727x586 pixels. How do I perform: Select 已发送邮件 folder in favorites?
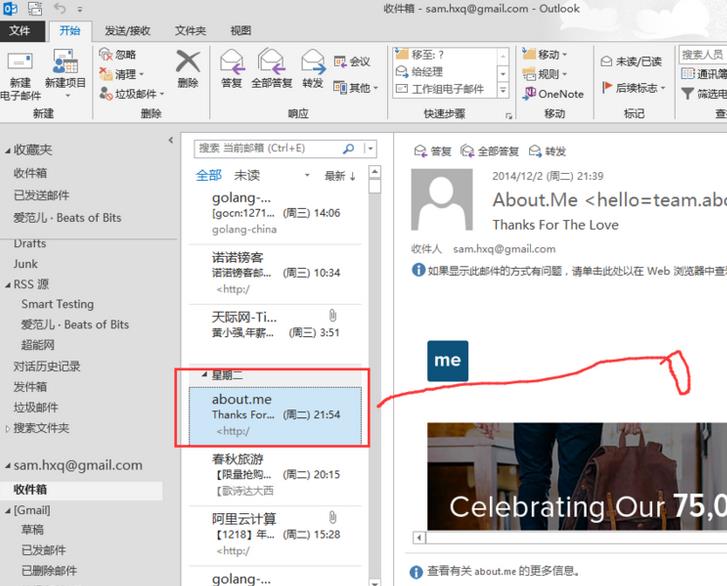tap(41, 195)
